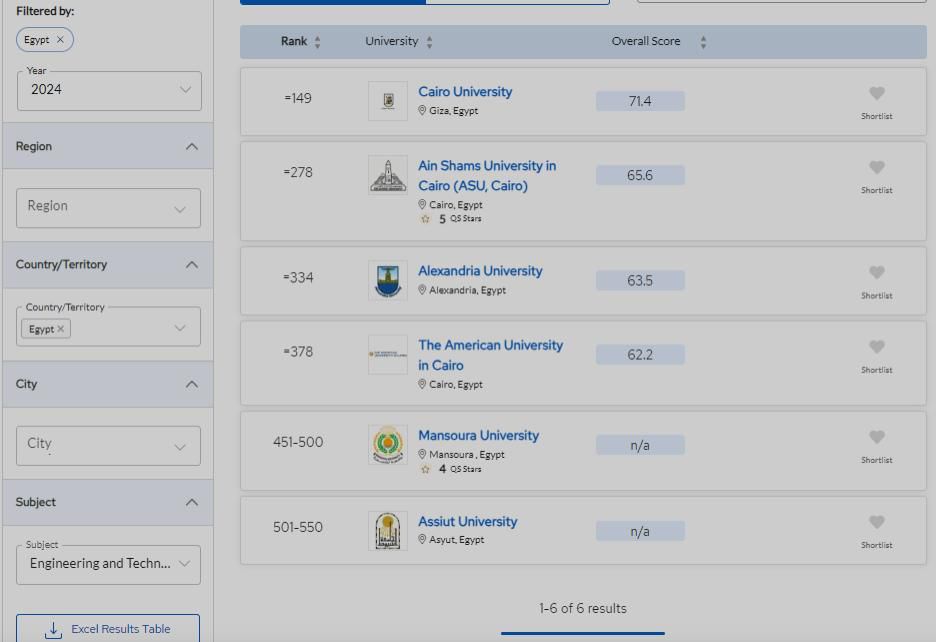Open the Subject dropdown
The width and height of the screenshot is (936, 642).
[x=109, y=564]
